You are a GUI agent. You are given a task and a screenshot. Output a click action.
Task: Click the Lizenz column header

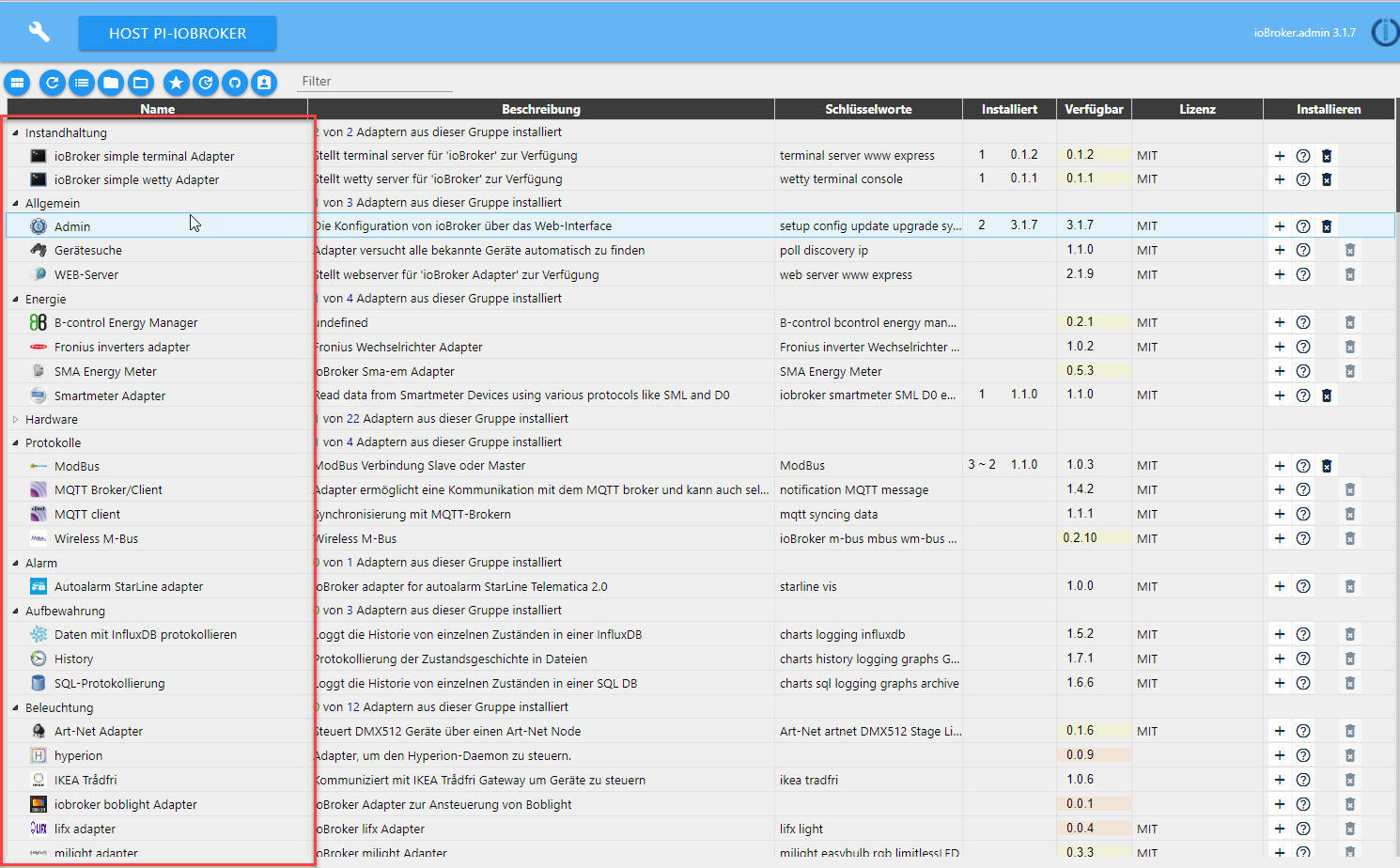point(1197,109)
